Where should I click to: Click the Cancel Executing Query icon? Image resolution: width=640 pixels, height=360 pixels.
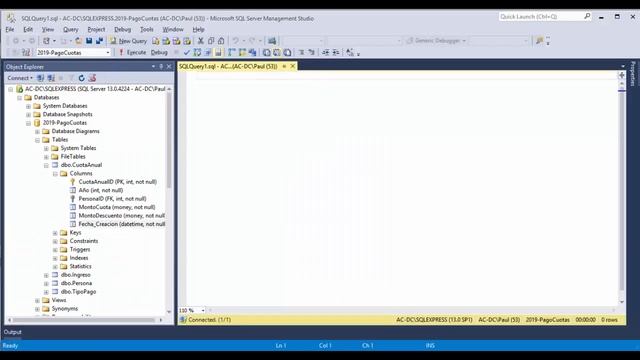click(176, 52)
